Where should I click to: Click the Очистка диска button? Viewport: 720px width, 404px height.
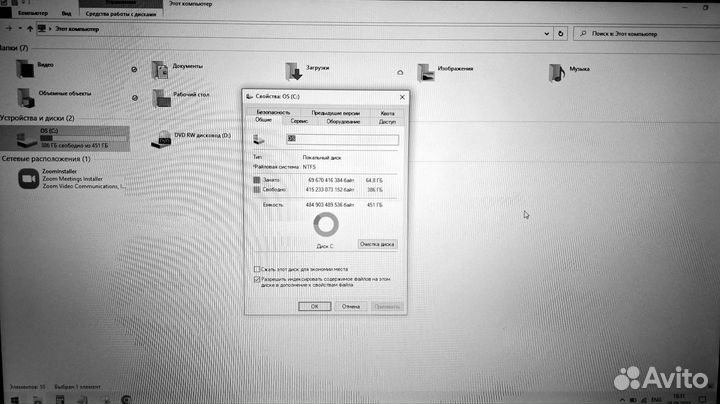point(377,243)
